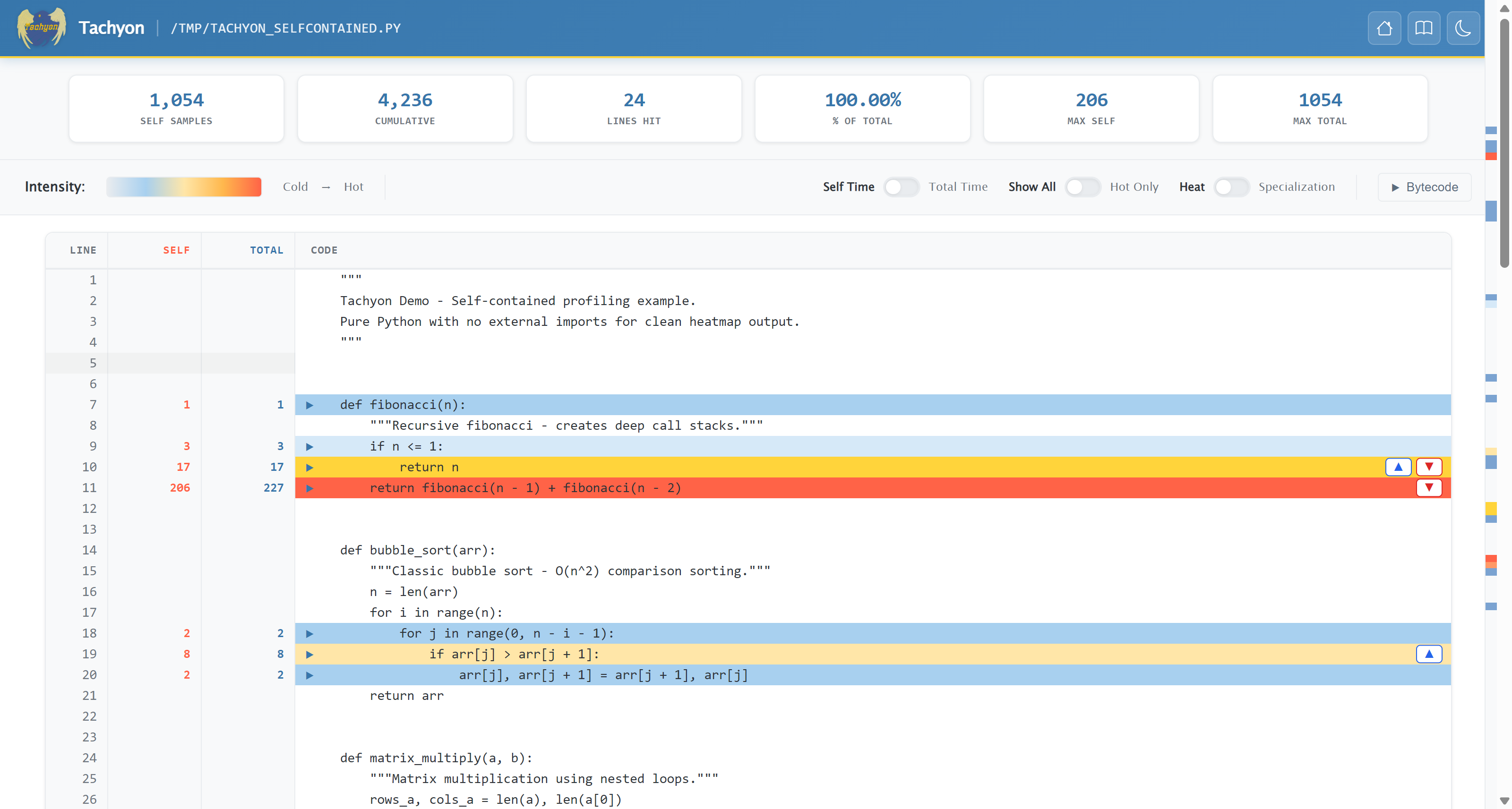Click the SELF column header
Screen dimensions: 1512x809
point(176,250)
